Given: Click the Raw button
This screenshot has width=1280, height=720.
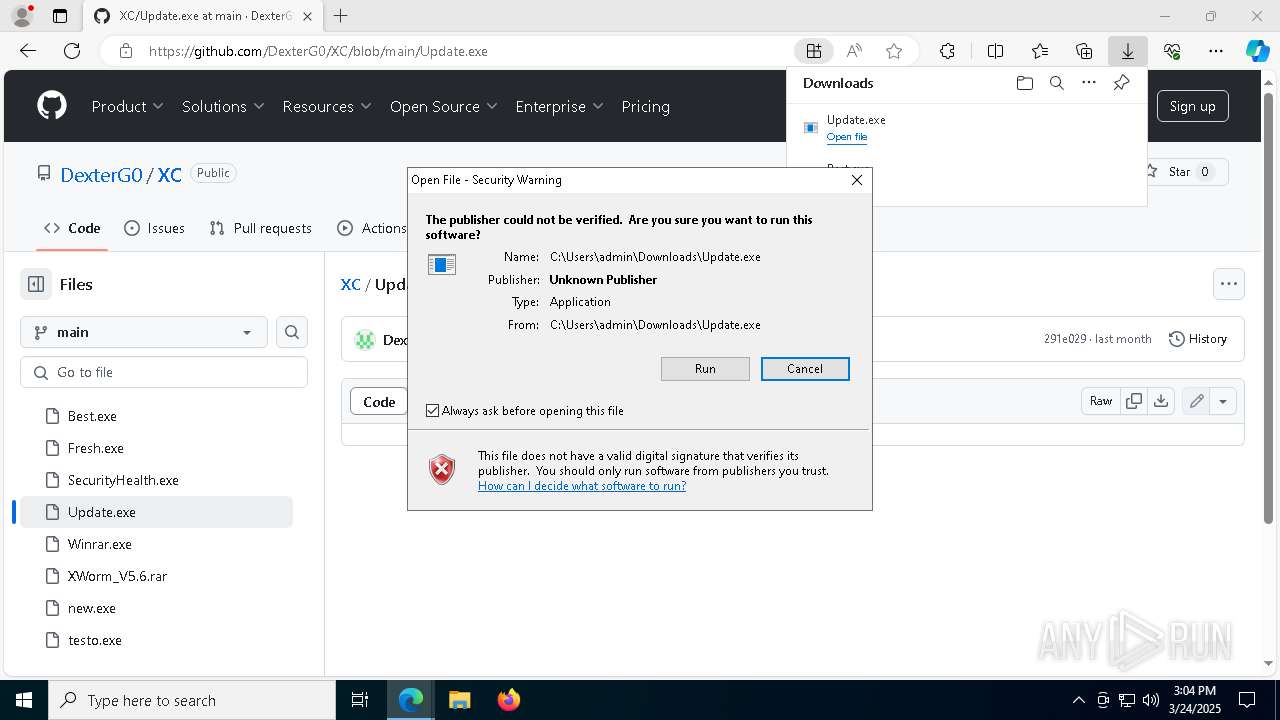Looking at the screenshot, I should pos(1101,401).
